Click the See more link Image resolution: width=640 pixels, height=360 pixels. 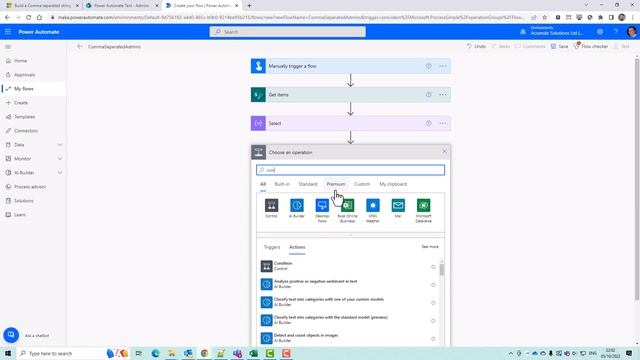coord(430,247)
